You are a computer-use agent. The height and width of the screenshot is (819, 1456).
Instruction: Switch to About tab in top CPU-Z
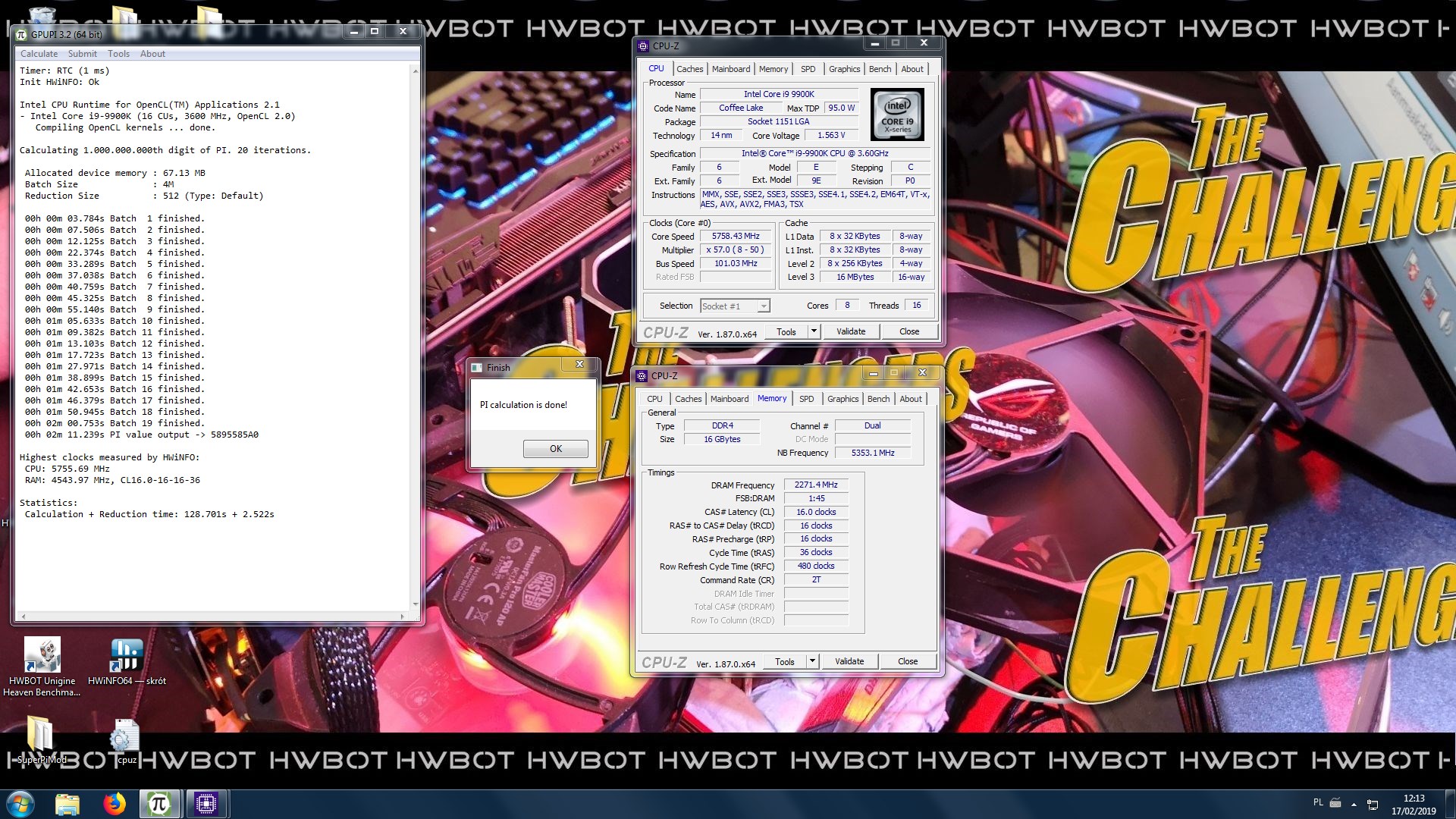pos(912,69)
